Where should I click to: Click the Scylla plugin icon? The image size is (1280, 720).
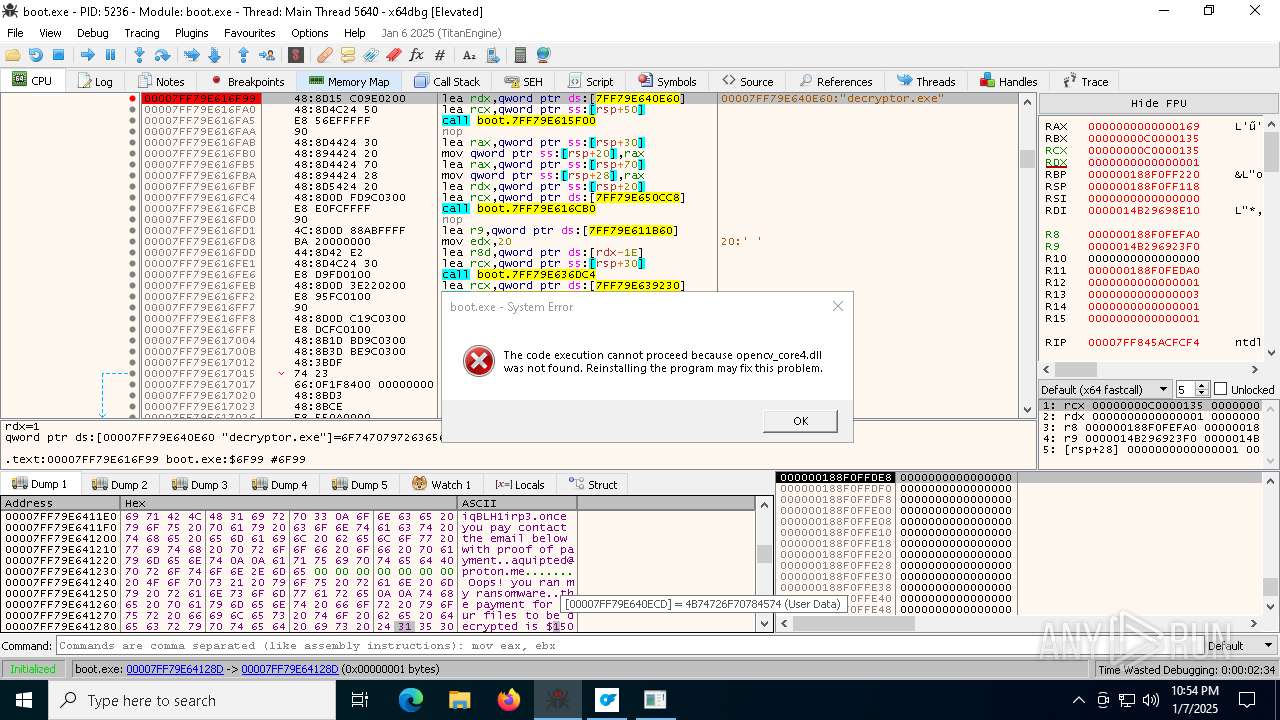[296, 55]
